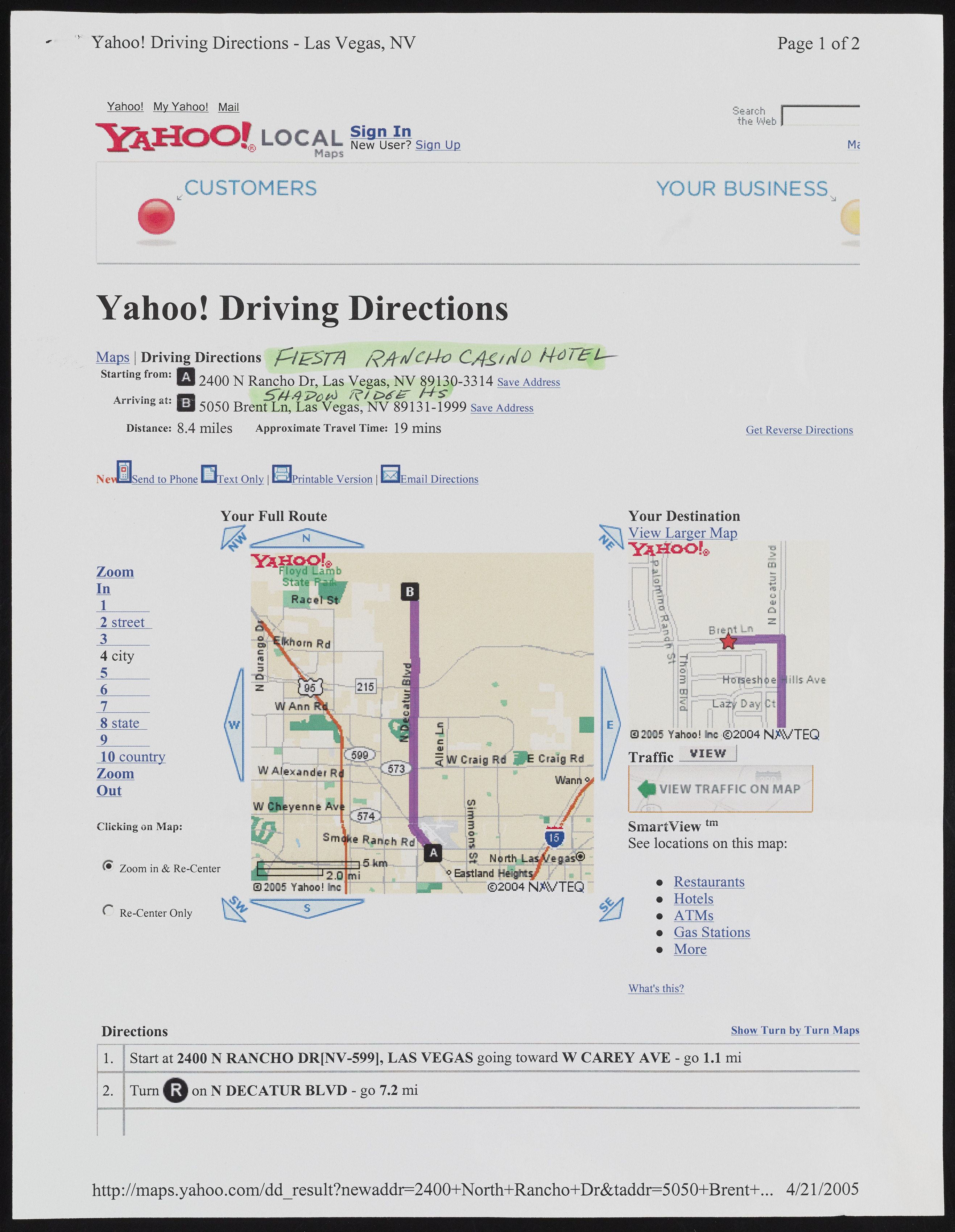
Task: Pan the map east with E arrow
Action: tap(610, 724)
